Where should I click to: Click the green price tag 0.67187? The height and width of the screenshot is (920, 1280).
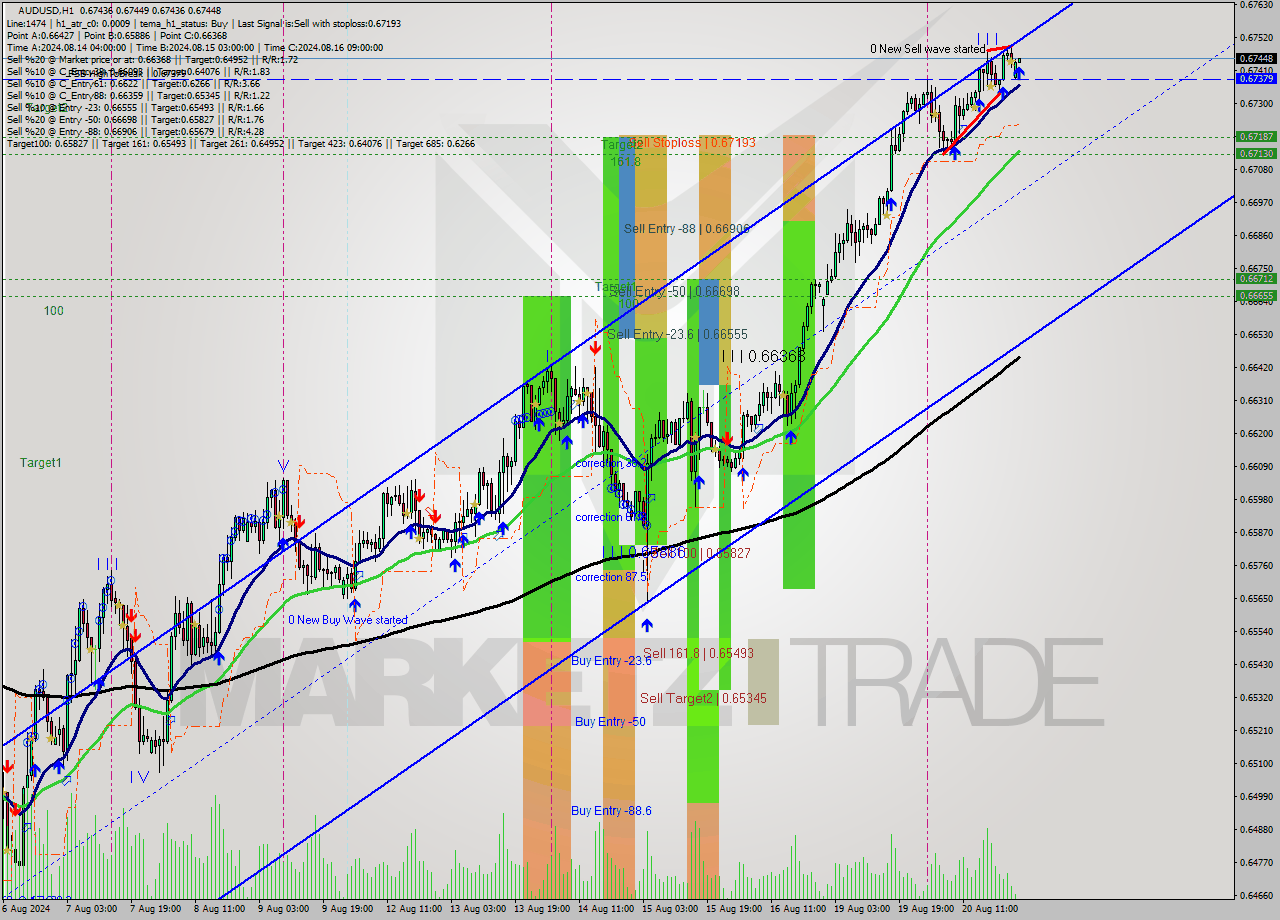point(1256,136)
